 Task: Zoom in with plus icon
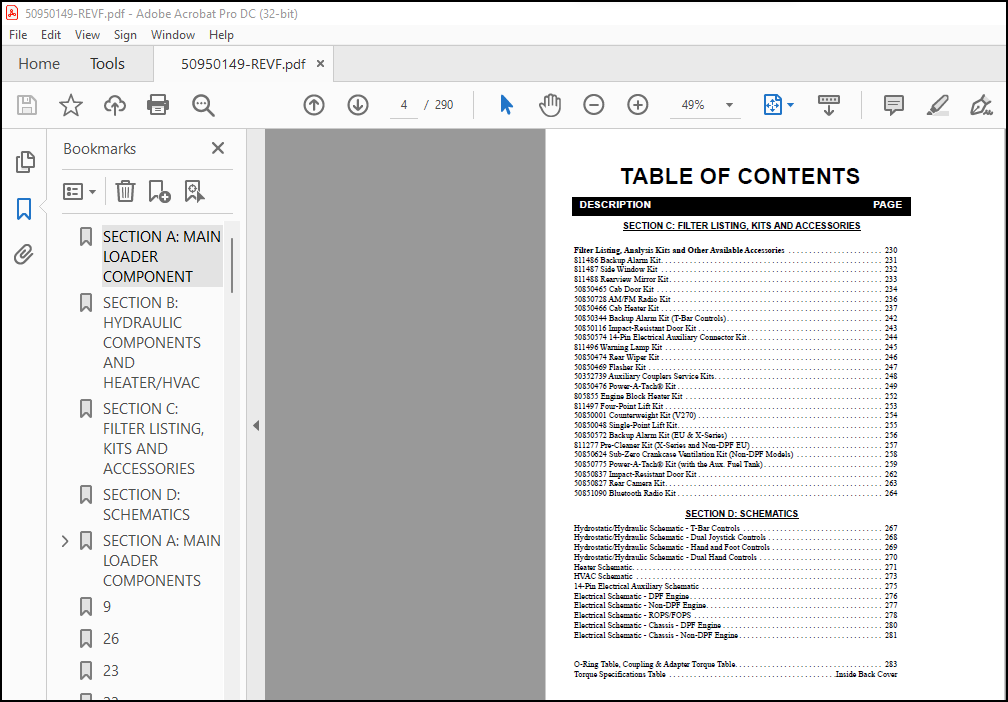pos(638,105)
